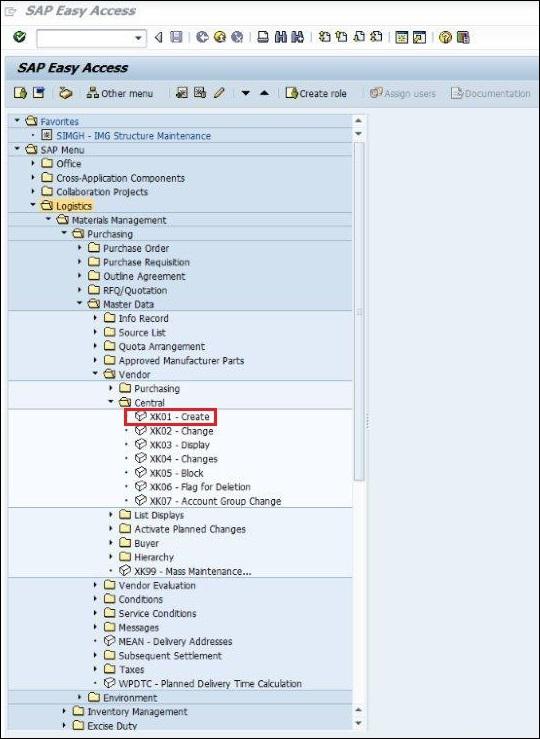
Task: Click the Create role button
Action: (316, 93)
